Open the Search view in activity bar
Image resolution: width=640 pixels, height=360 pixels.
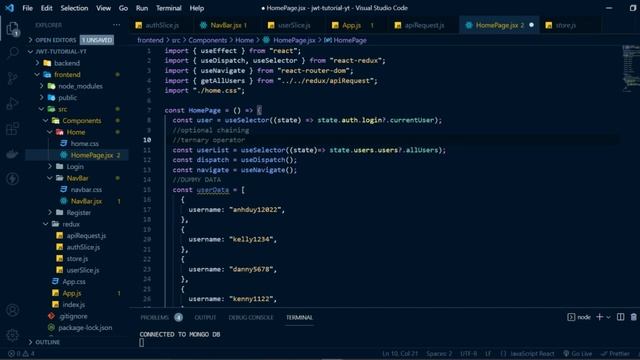click(13, 53)
